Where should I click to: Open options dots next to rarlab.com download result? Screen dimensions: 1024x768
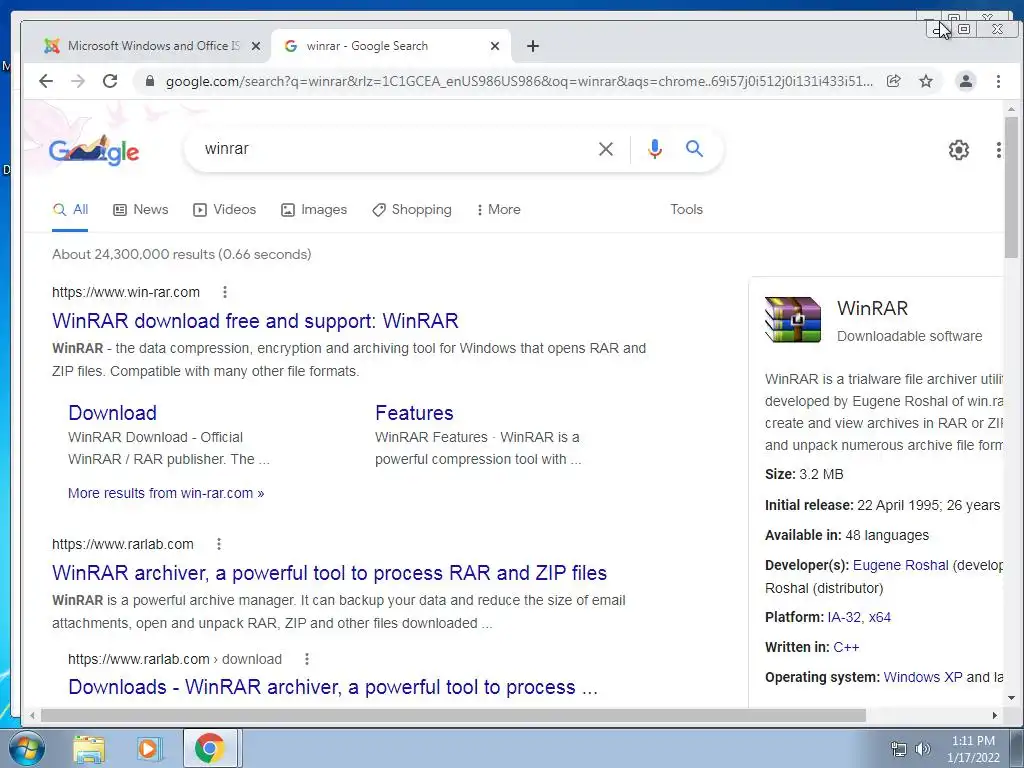tap(306, 660)
